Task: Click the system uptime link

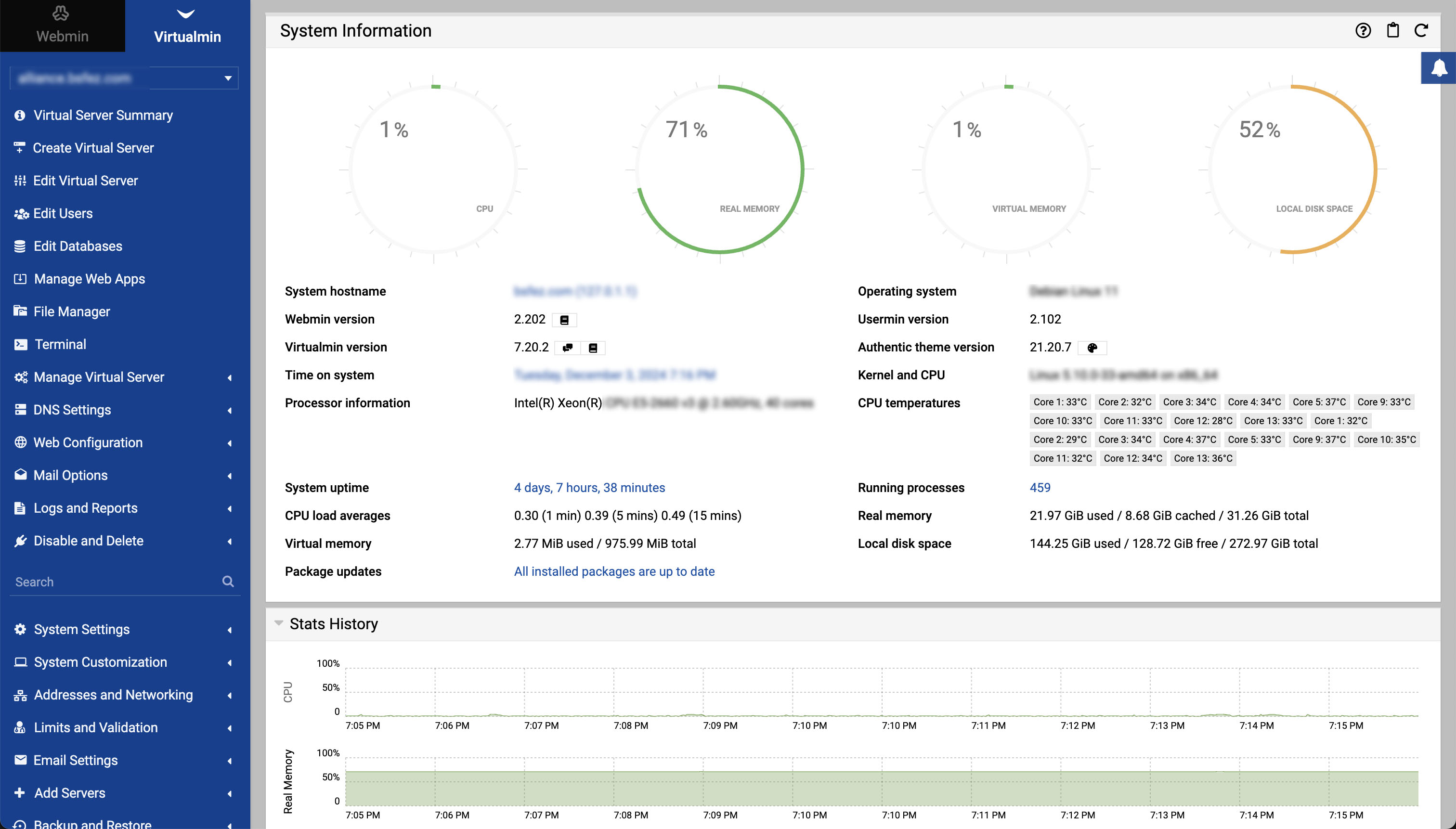Action: 589,487
